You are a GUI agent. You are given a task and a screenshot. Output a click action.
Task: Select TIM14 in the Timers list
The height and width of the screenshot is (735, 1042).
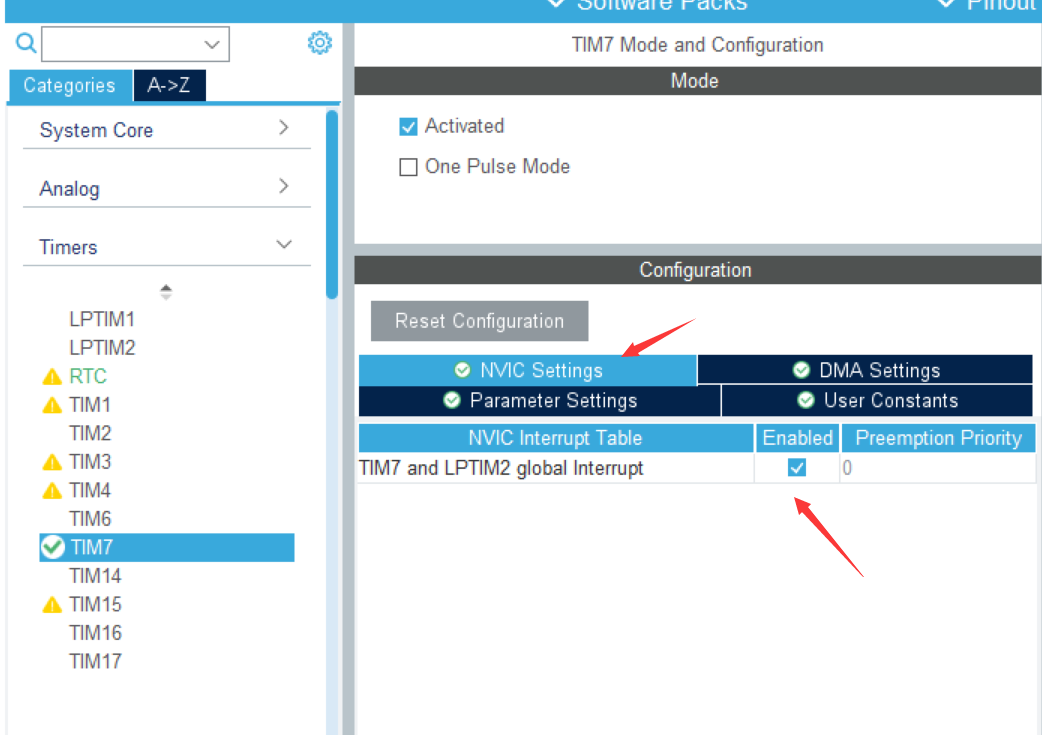coord(95,576)
